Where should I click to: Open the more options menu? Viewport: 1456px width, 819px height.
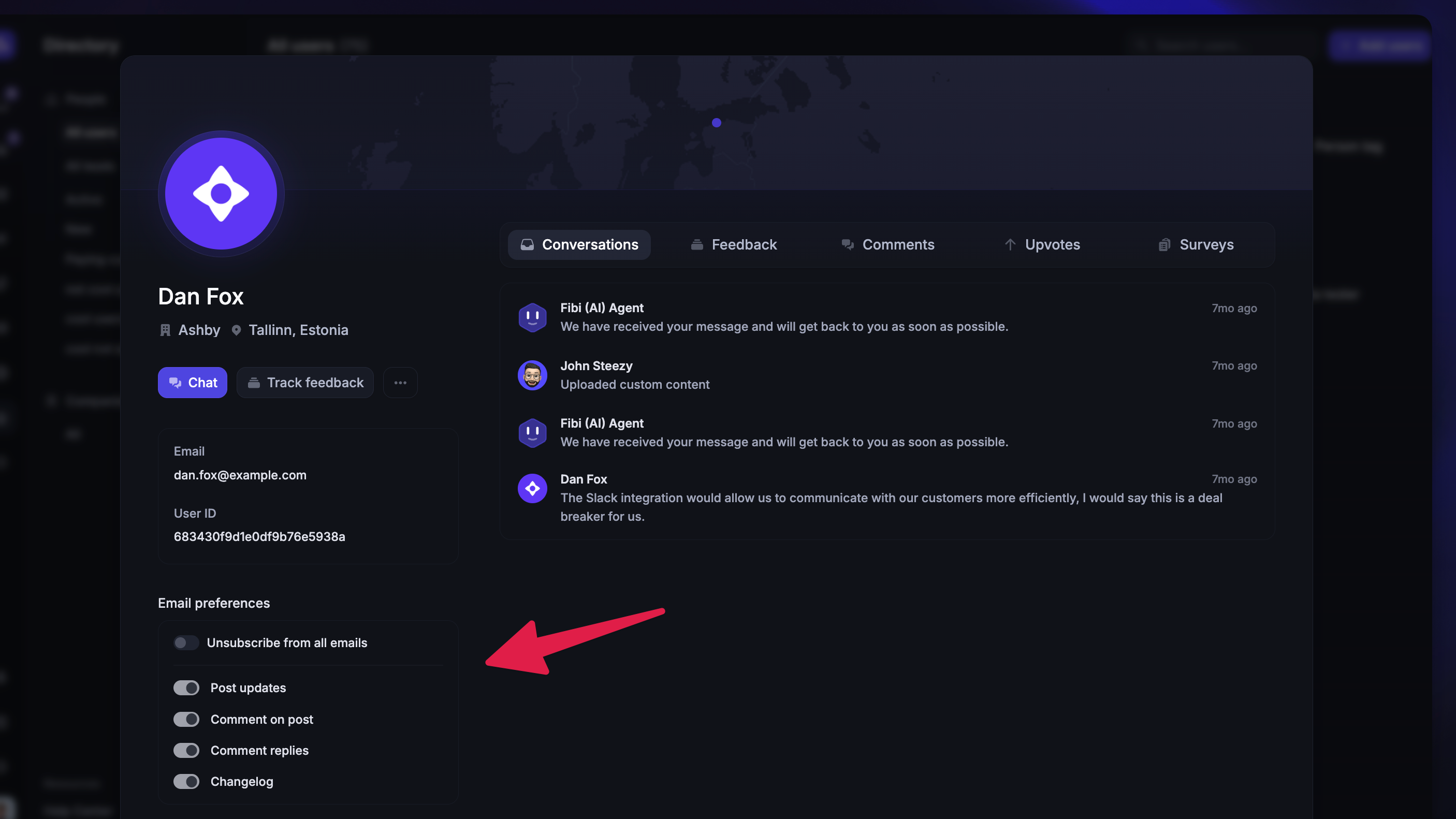pyautogui.click(x=400, y=383)
